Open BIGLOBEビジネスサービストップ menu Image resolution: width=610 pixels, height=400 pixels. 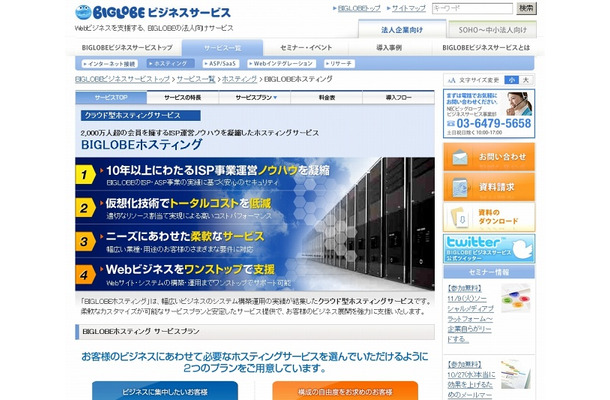pos(127,47)
